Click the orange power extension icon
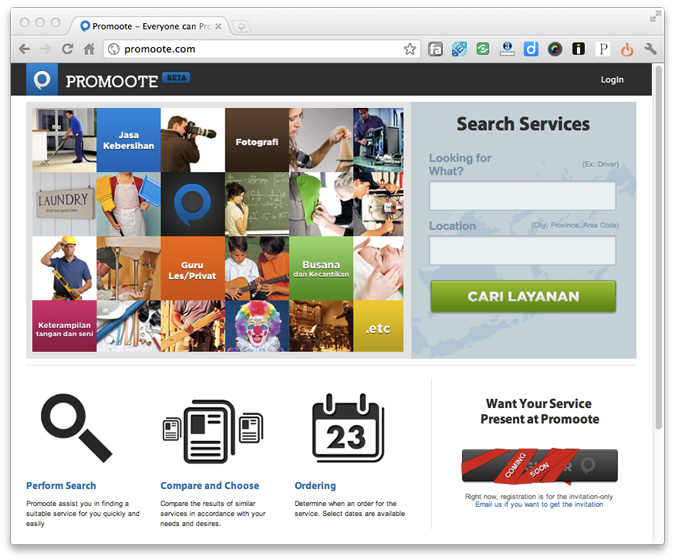Image resolution: width=675 pixels, height=560 pixels. pos(627,50)
